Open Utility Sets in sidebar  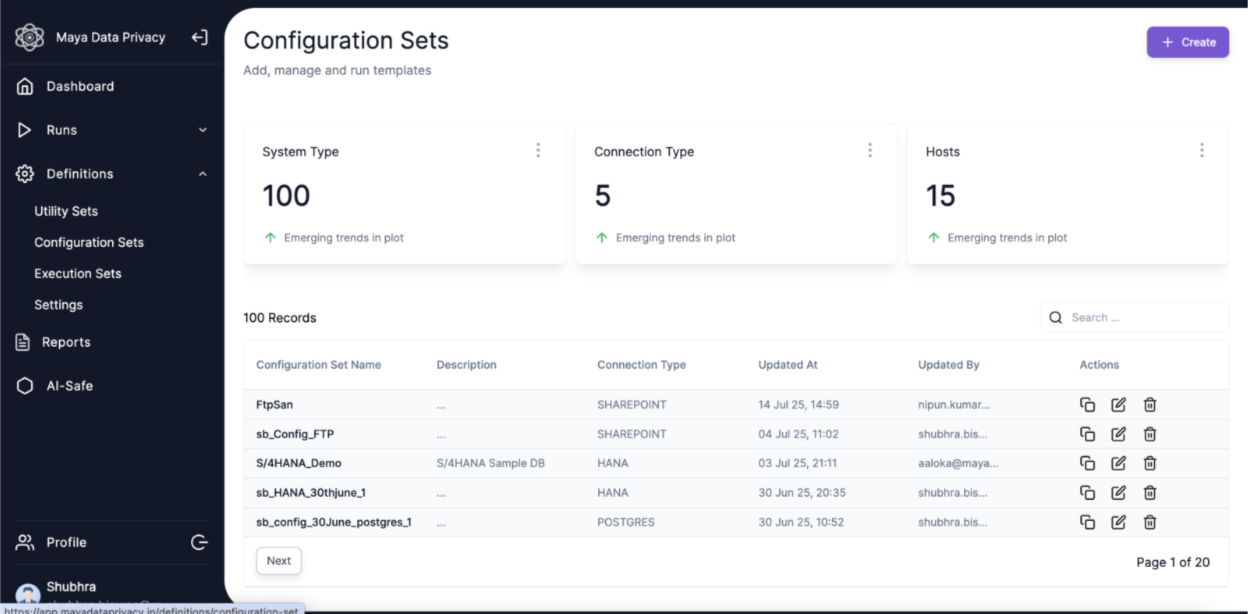(x=66, y=211)
